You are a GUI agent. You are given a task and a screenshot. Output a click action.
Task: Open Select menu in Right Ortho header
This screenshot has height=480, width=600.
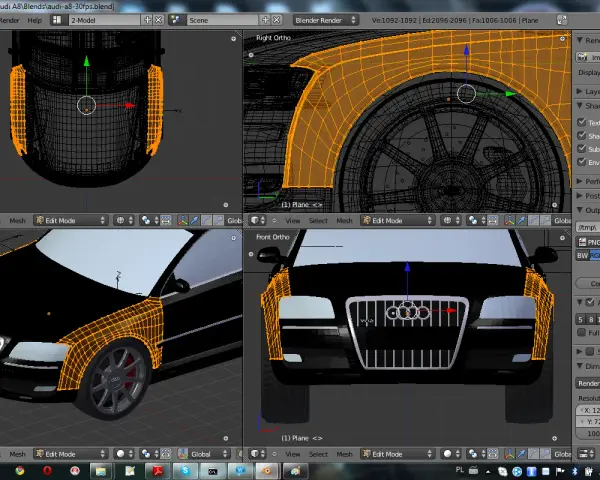[x=318, y=220]
